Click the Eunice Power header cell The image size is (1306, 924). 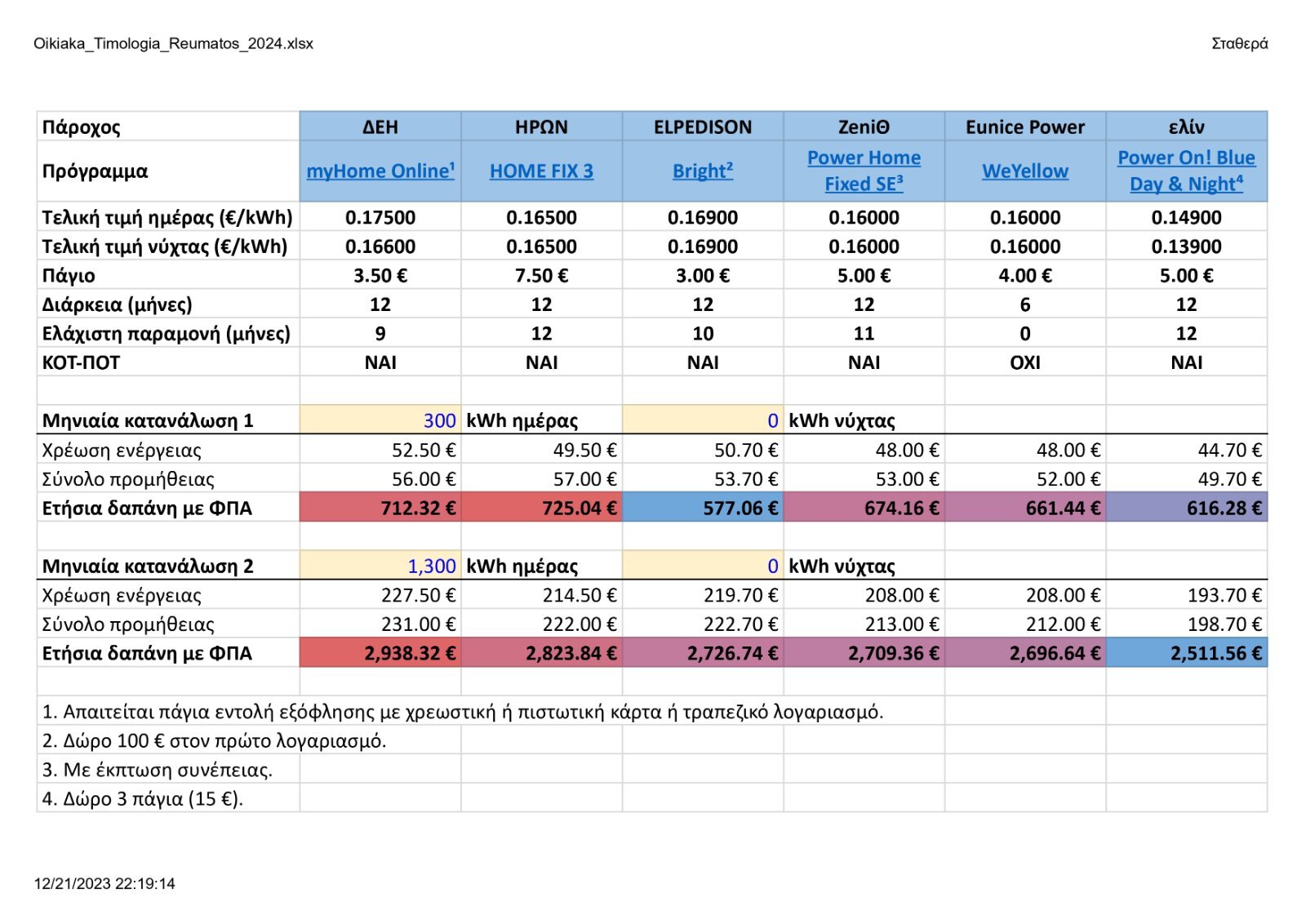(x=1025, y=127)
